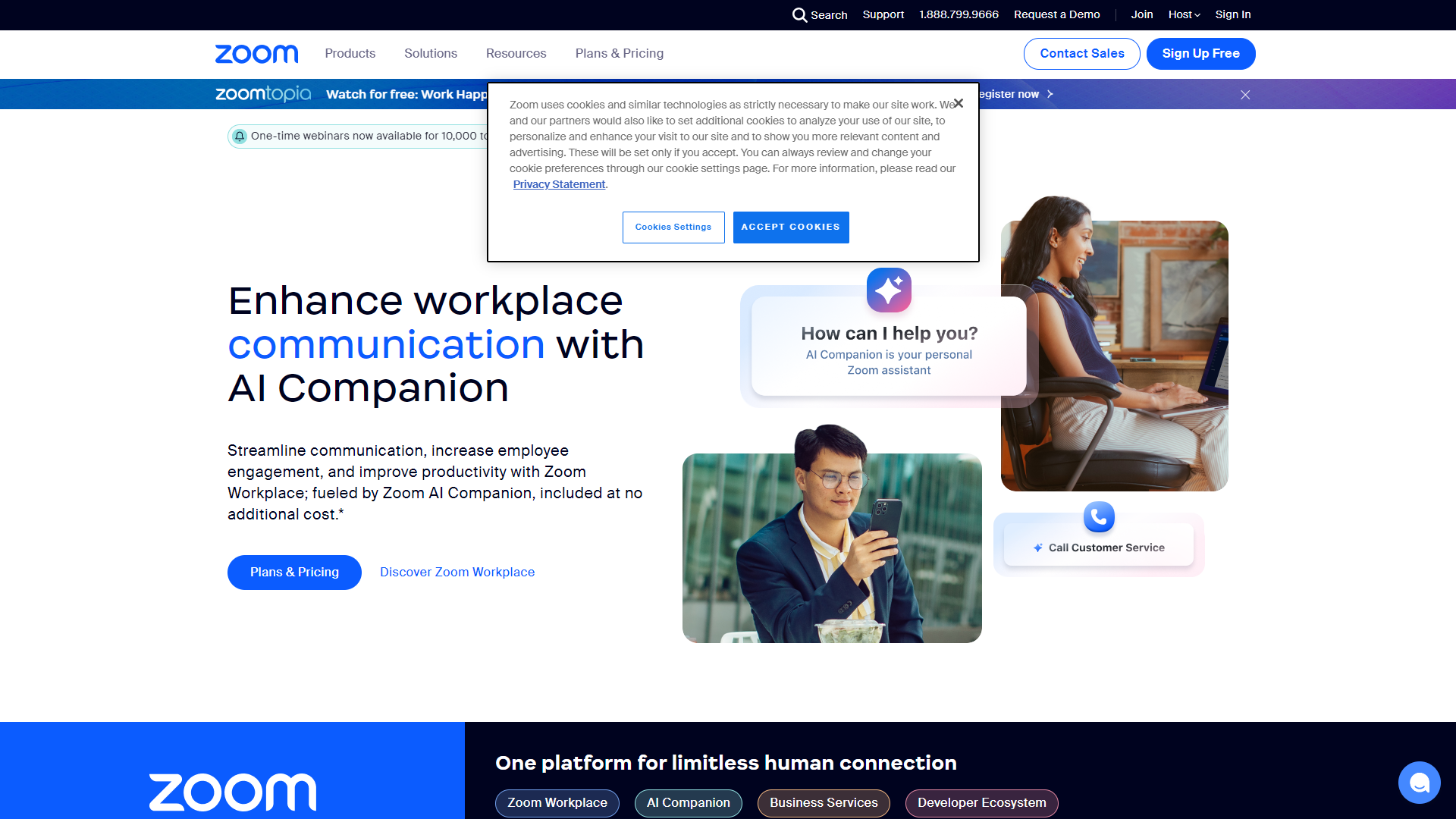
Task: Dismiss the top announcement bar
Action: click(x=1245, y=95)
